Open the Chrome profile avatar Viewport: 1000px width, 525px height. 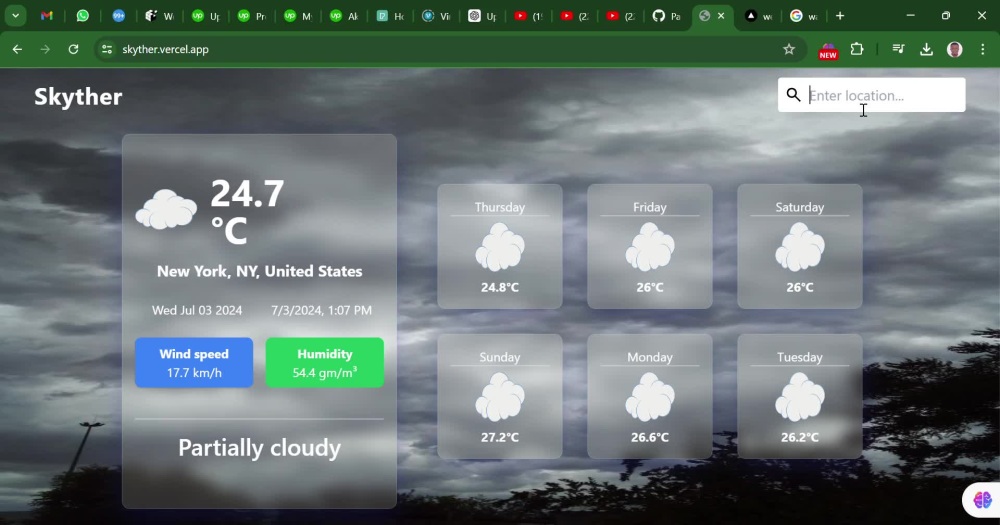pos(955,49)
